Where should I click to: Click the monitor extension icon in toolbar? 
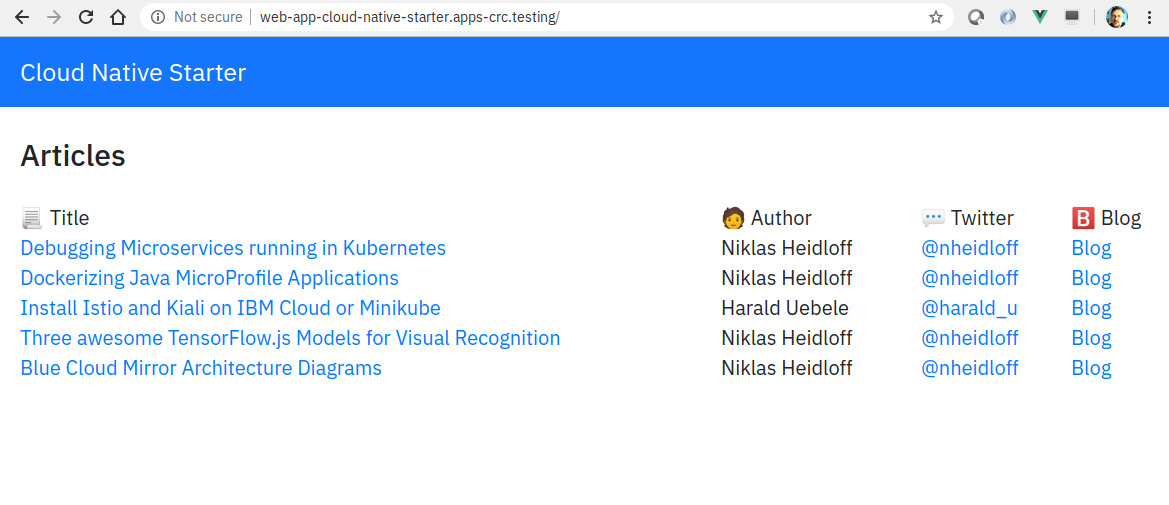1072,17
